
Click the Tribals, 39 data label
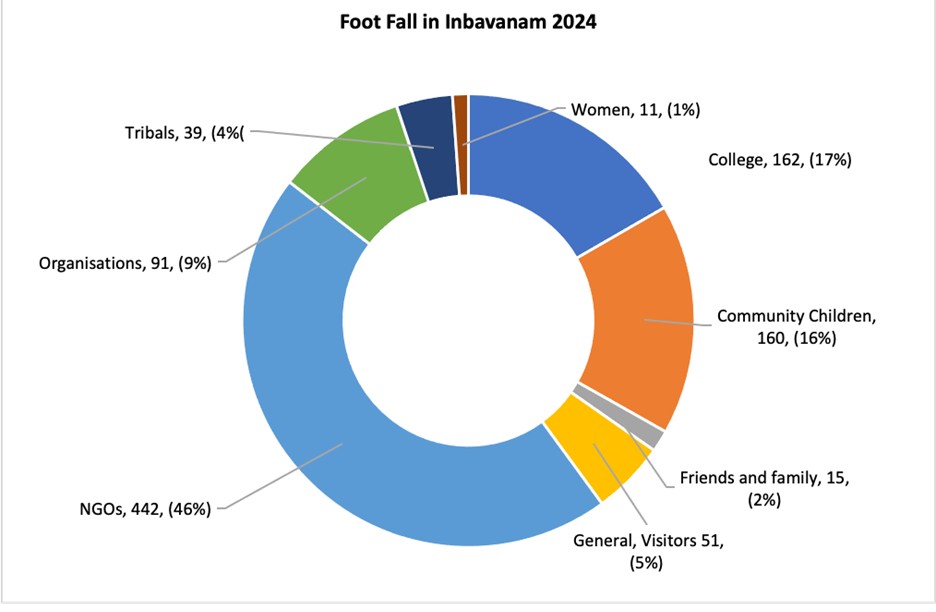click(185, 132)
